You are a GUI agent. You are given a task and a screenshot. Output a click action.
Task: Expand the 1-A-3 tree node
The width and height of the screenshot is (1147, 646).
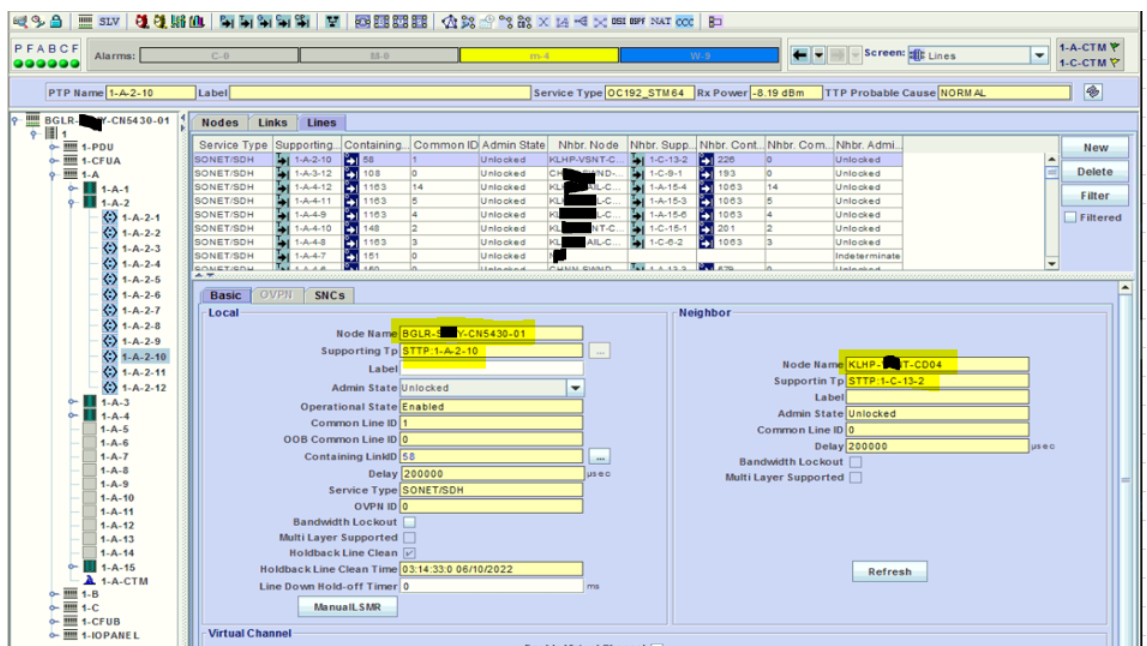click(72, 402)
